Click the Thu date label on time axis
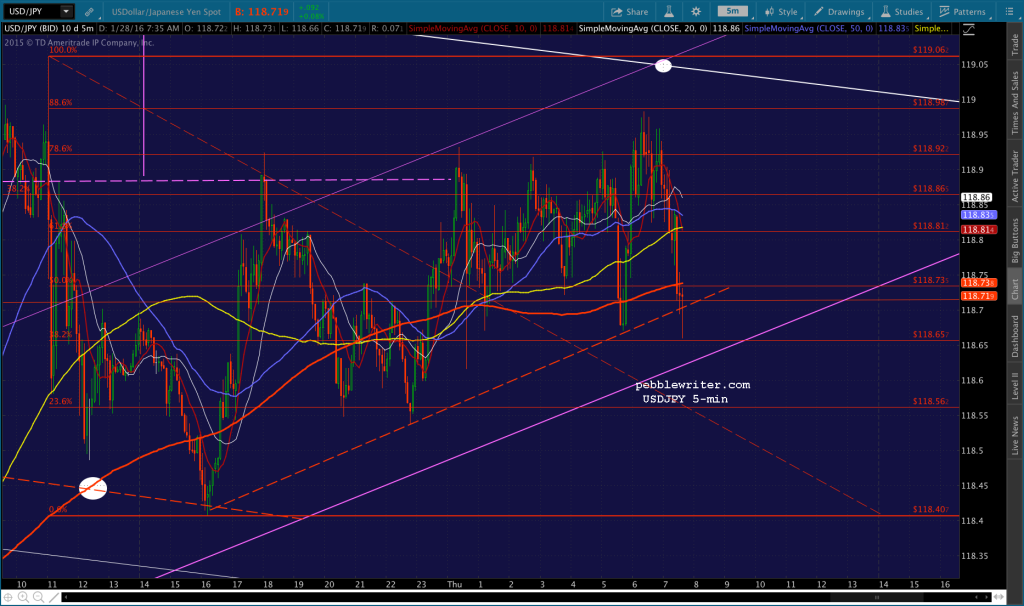 (455, 584)
